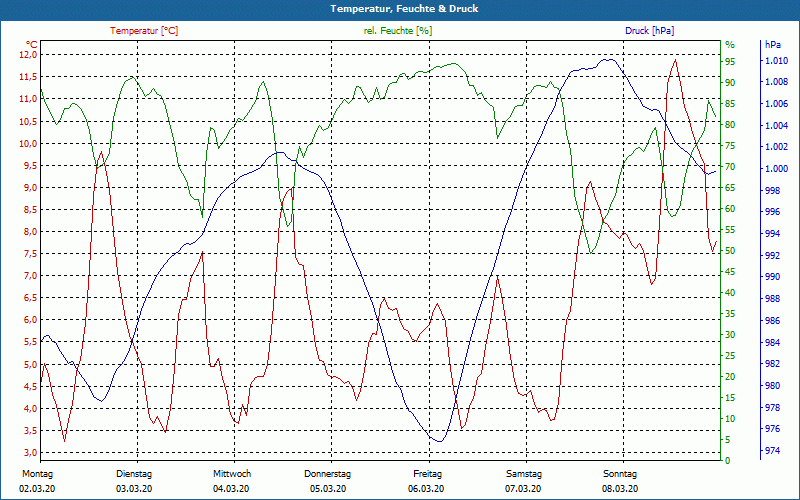This screenshot has width=800, height=500.
Task: Click the 'Freitag' day label
Action: point(428,474)
